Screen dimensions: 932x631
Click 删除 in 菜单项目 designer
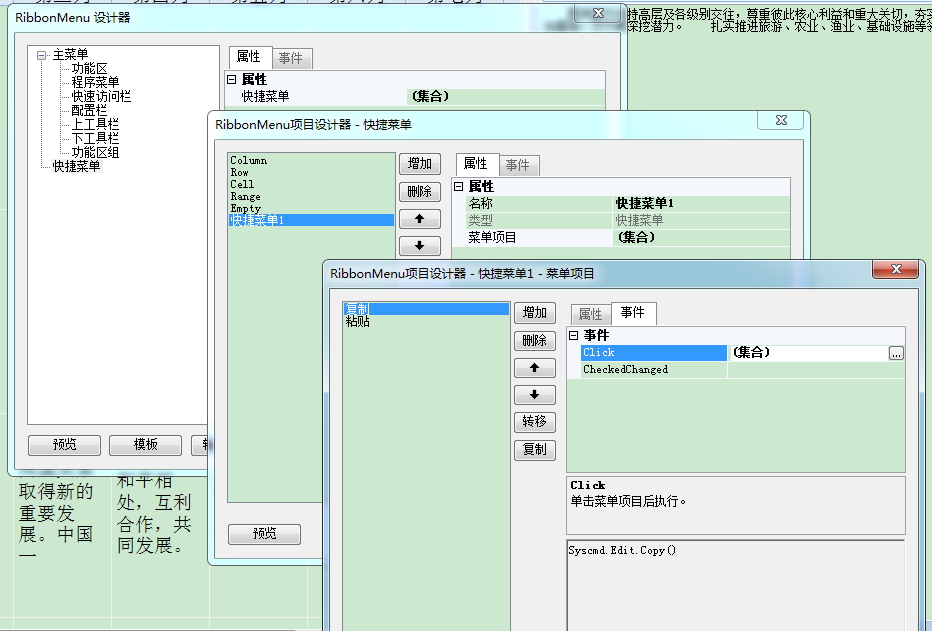pos(534,340)
